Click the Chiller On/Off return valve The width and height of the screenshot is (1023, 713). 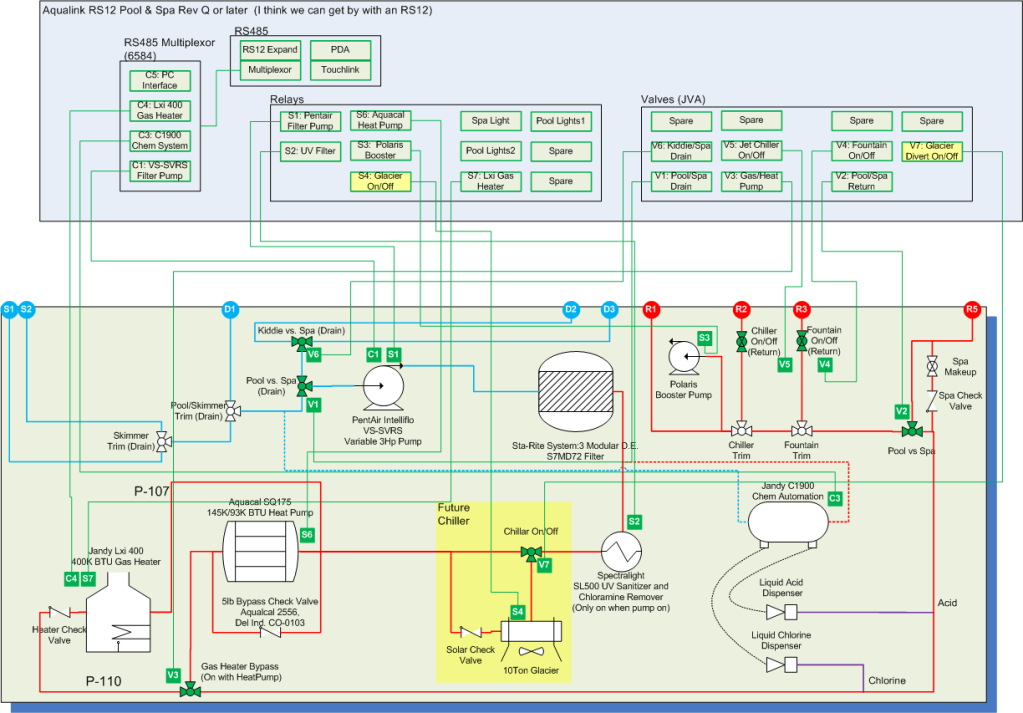[x=741, y=341]
